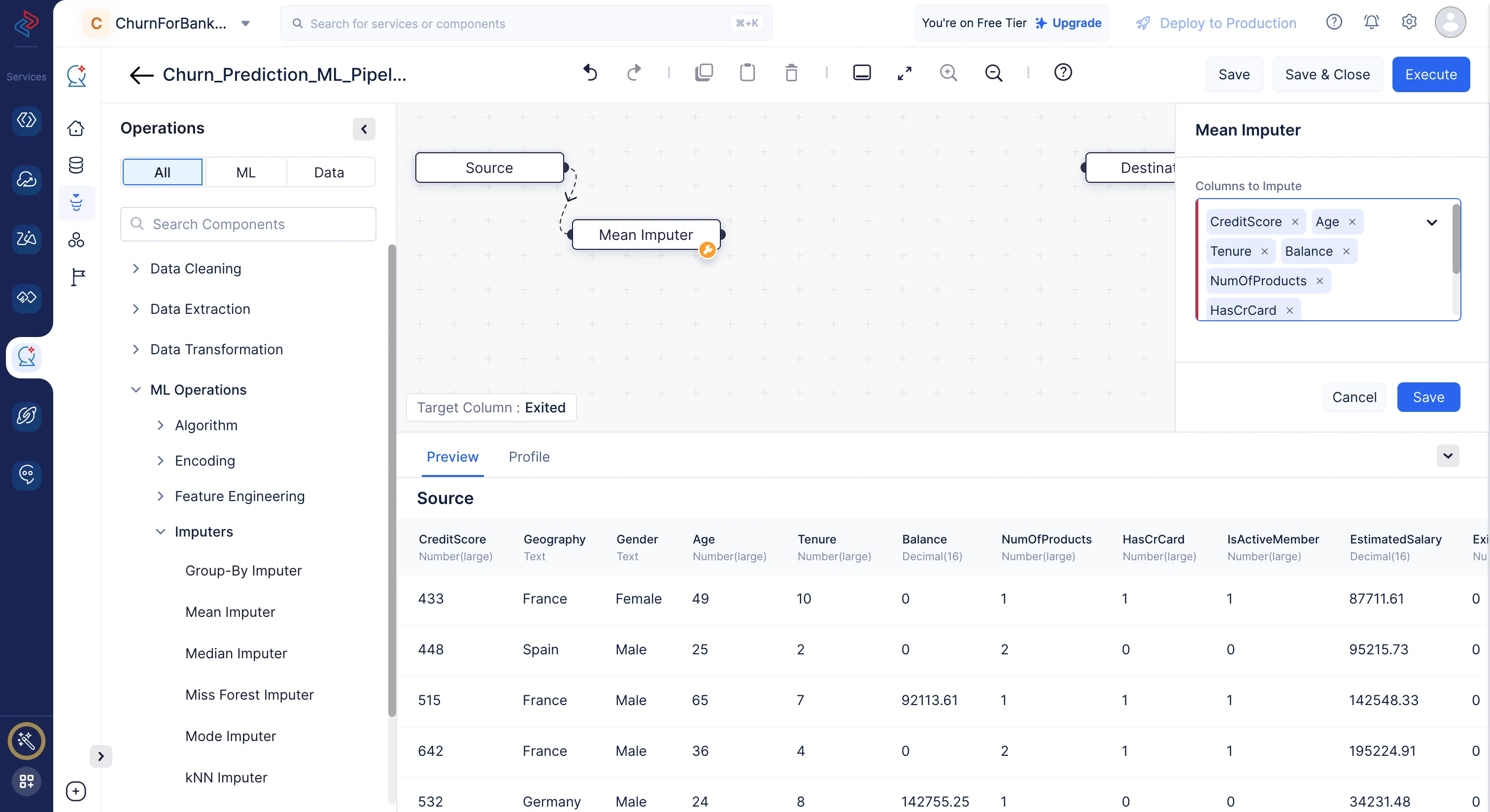Click the undo arrow icon
Viewport: 1490px width, 812px height.
589,73
